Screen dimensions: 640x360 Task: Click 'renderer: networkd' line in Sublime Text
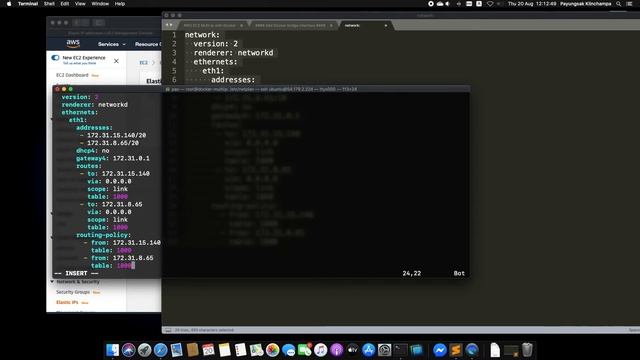point(233,53)
